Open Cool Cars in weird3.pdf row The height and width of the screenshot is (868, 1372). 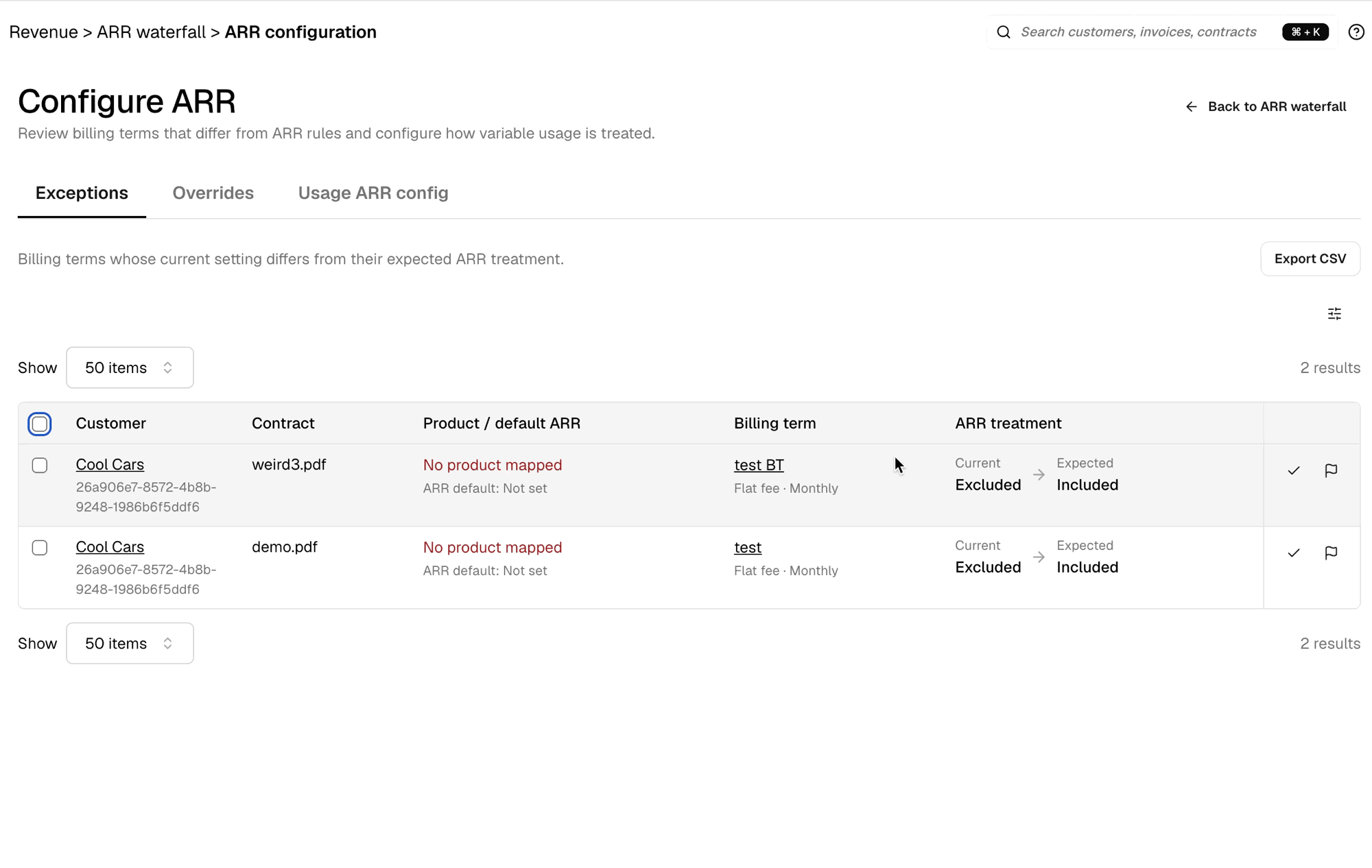pyautogui.click(x=110, y=464)
